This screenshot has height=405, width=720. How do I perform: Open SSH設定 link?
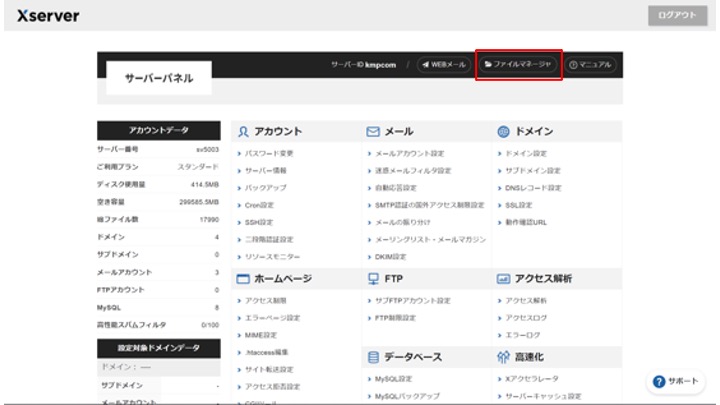(259, 222)
